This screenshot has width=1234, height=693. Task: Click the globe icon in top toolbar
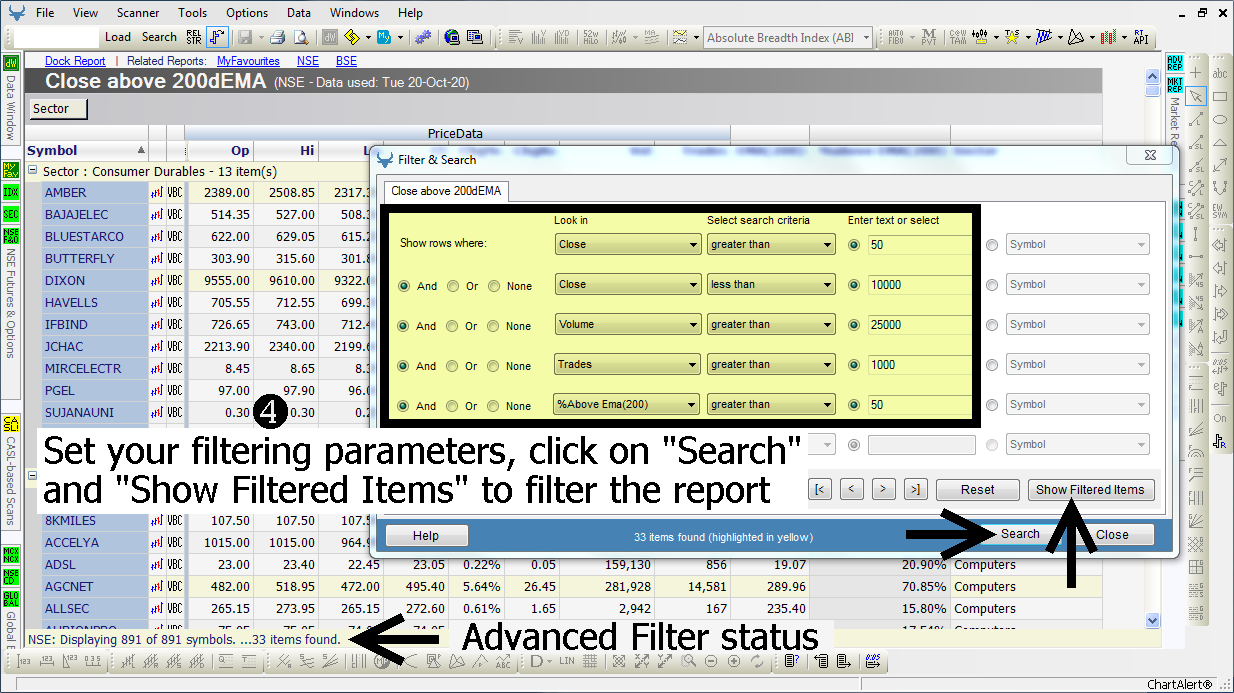452,37
